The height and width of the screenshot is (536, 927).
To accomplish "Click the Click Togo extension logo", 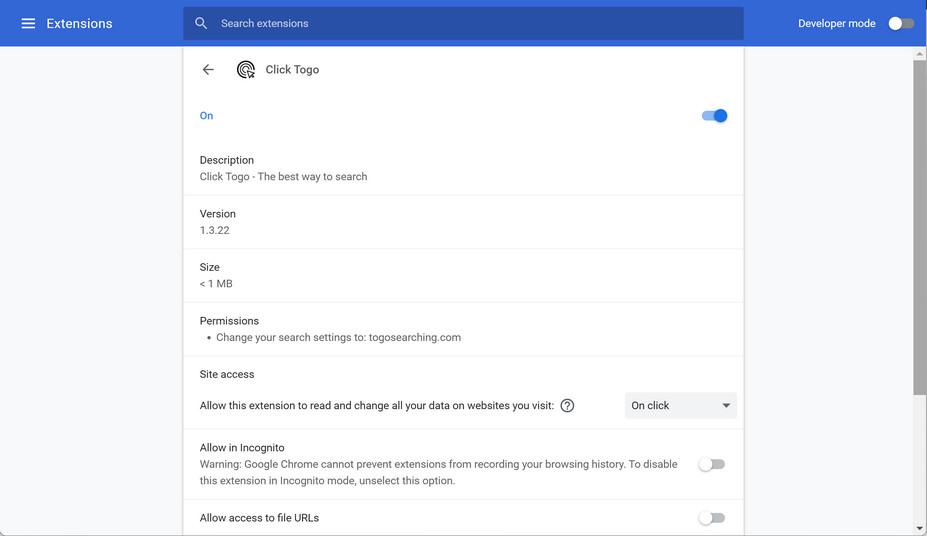I will point(246,70).
